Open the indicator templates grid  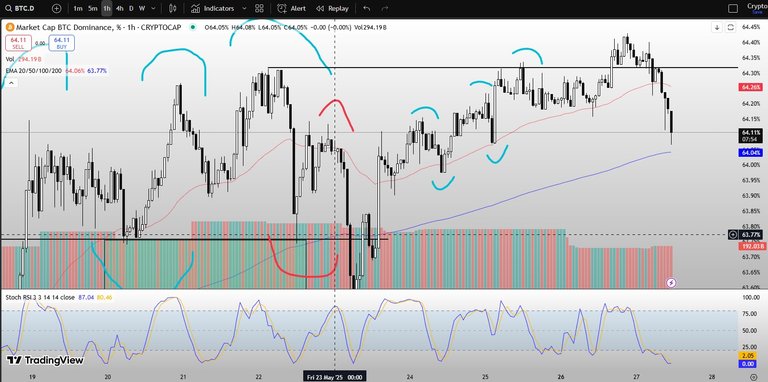point(260,8)
